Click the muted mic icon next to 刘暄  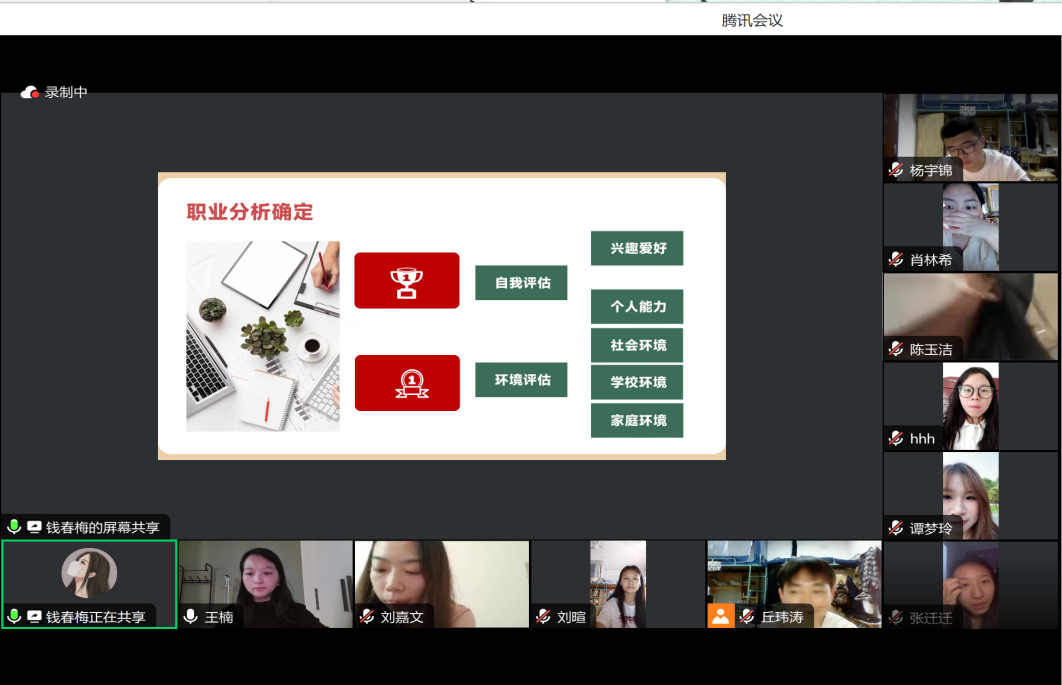point(543,617)
